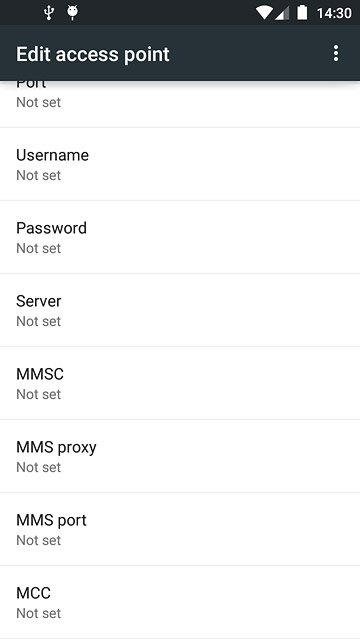Open the Username setting
This screenshot has width=360, height=640.
click(x=180, y=164)
